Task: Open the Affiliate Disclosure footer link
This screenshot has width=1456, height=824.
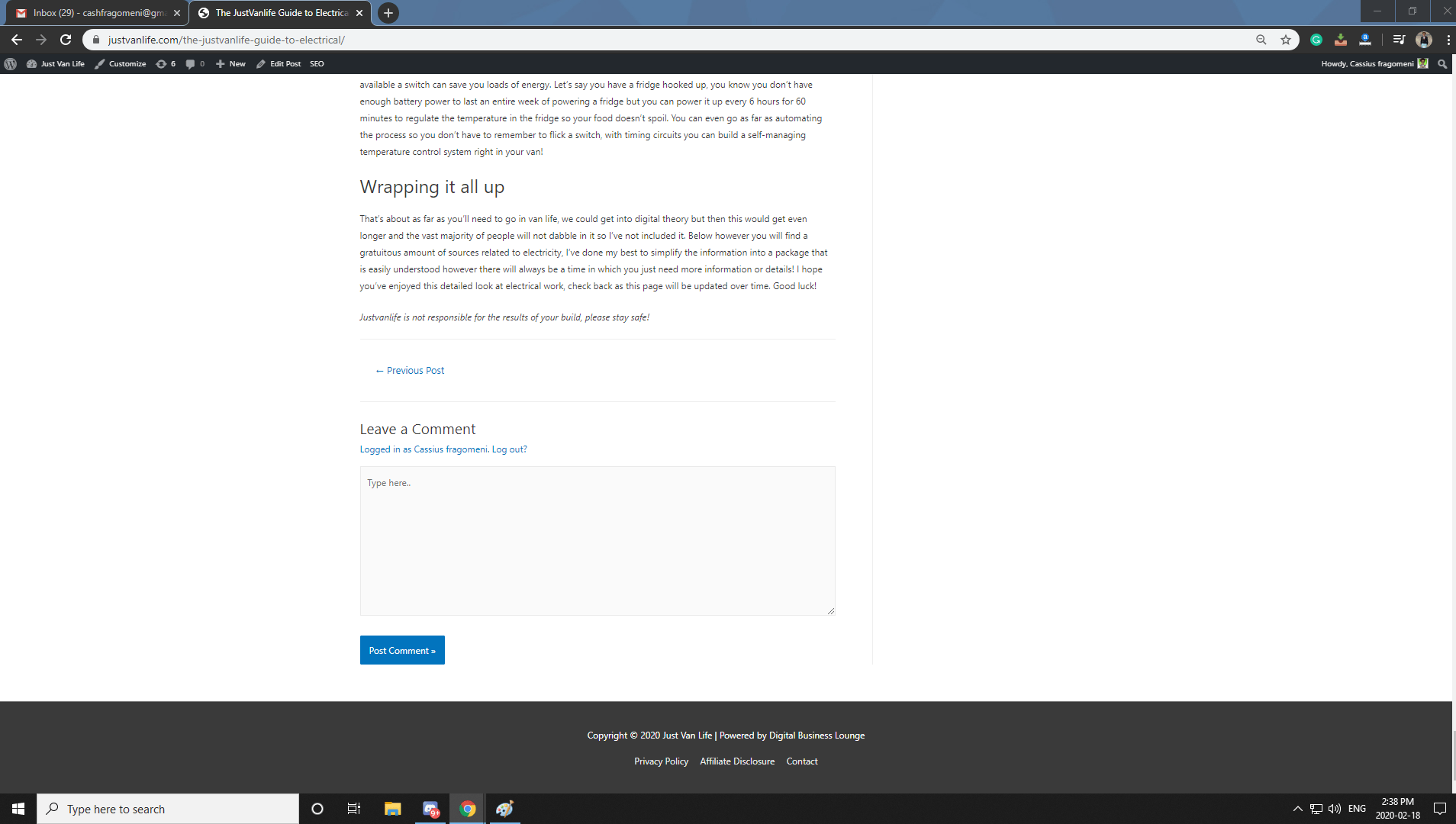Action: tap(737, 761)
